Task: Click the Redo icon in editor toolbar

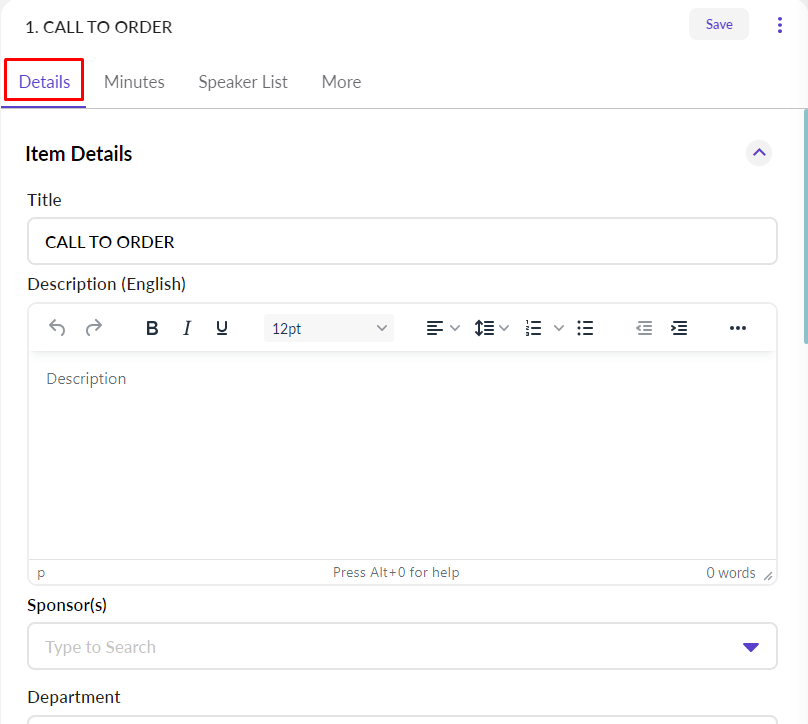Action: coord(93,328)
